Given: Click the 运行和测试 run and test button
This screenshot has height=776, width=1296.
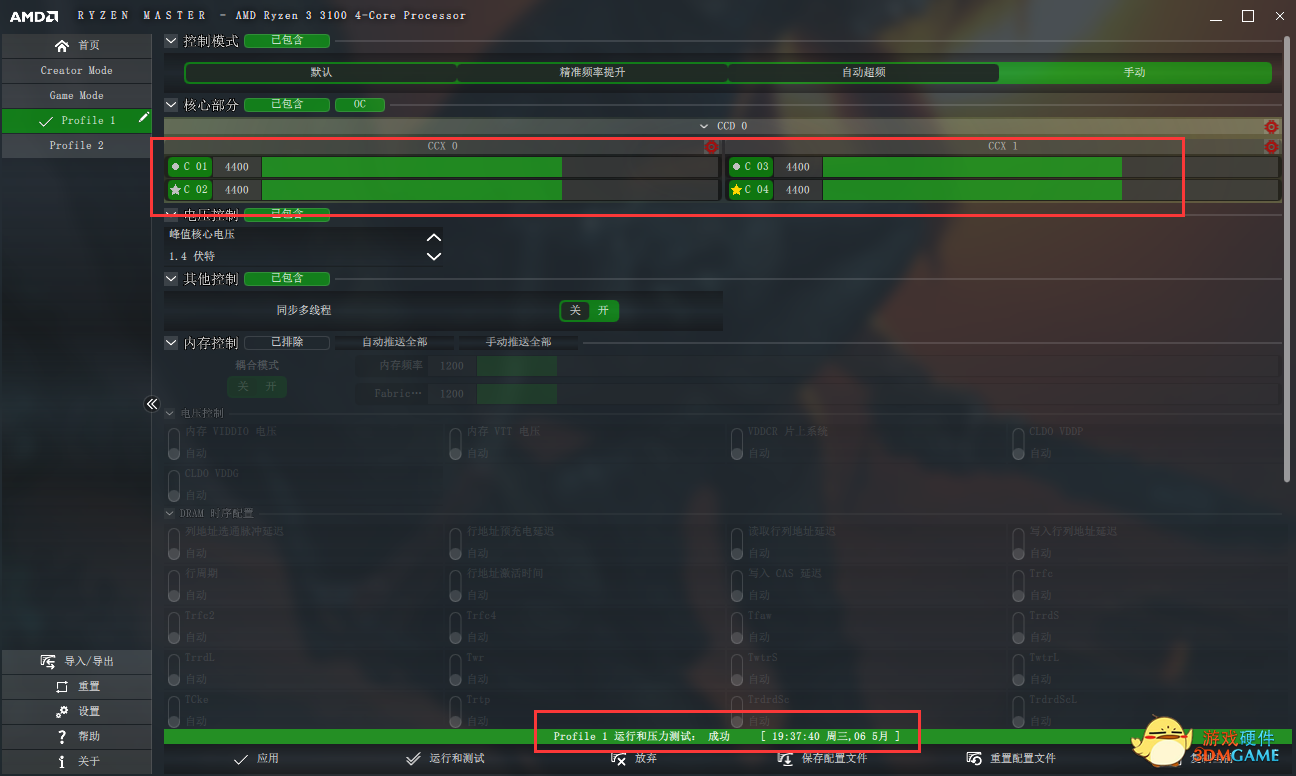Looking at the screenshot, I should point(446,759).
